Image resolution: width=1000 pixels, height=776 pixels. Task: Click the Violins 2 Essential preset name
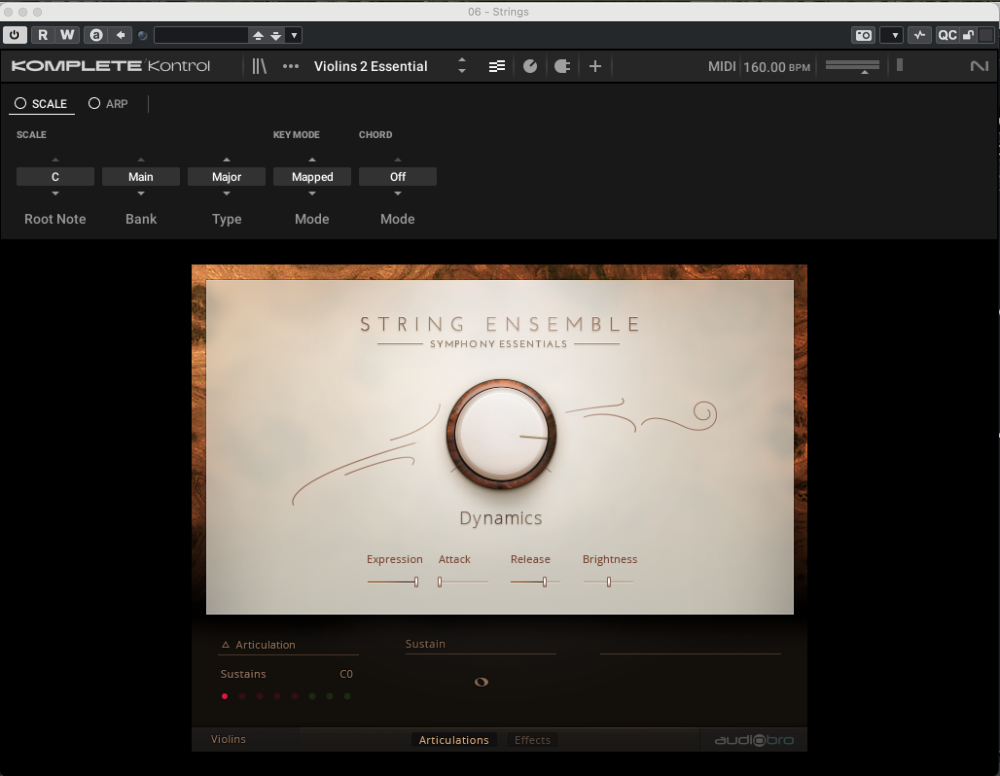371,66
